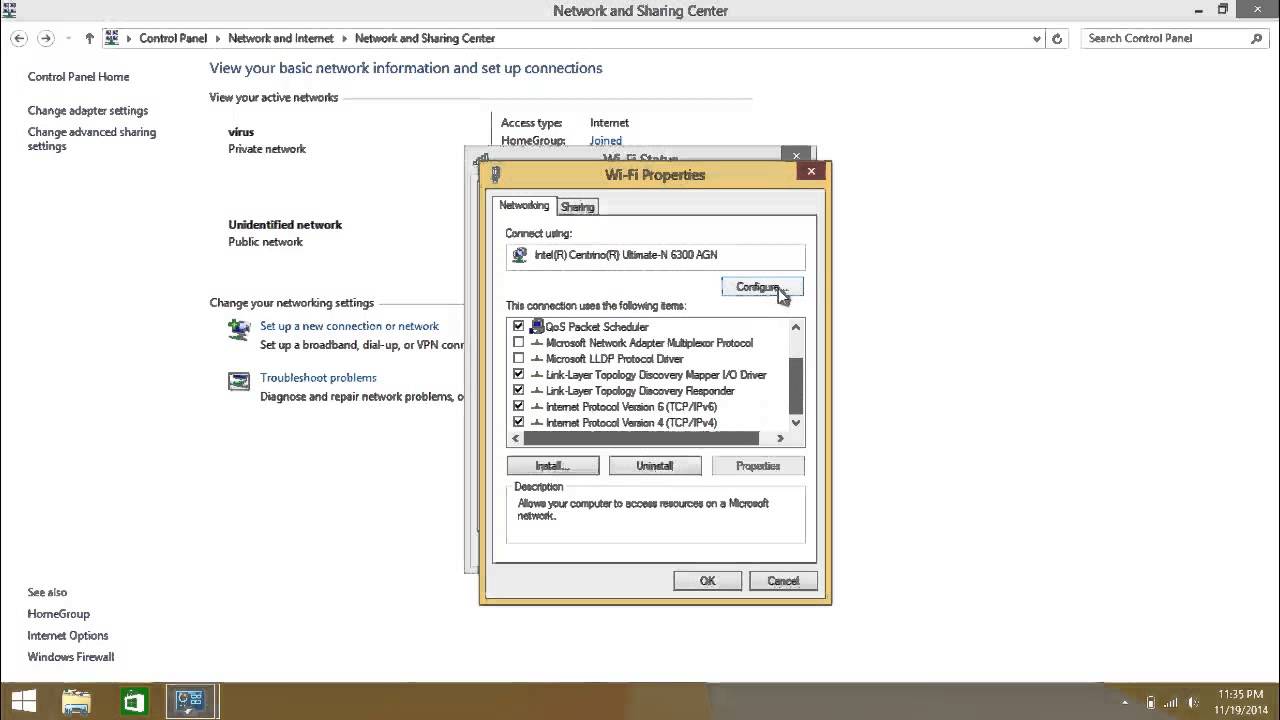The height and width of the screenshot is (720, 1280).
Task: Click the Up one level arrow
Action: pyautogui.click(x=89, y=38)
